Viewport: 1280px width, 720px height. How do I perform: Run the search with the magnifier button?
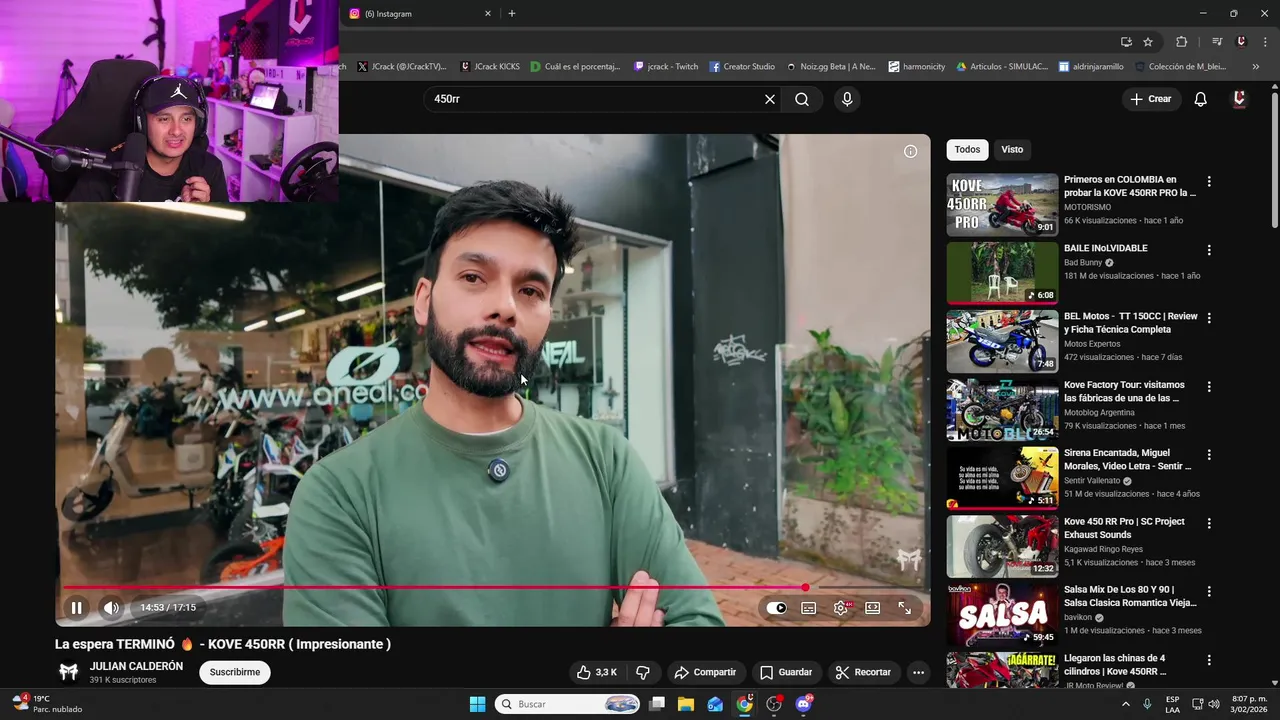click(x=802, y=99)
